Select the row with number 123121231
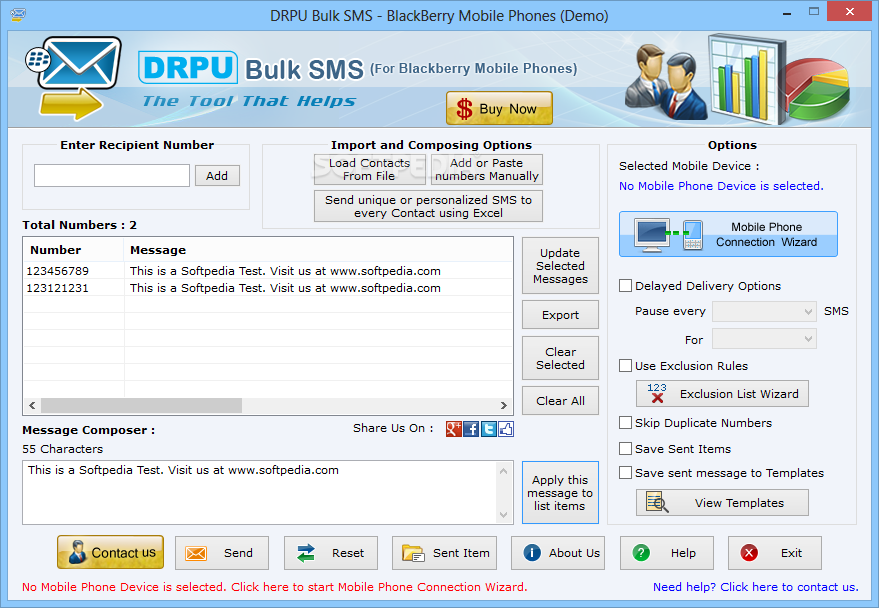879x608 pixels. (x=268, y=287)
